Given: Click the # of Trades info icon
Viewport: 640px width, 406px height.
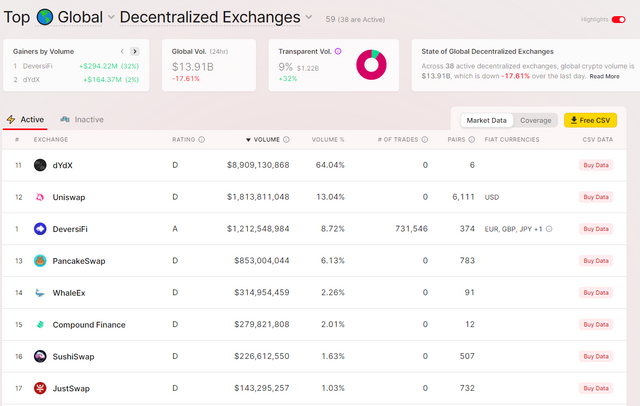Looking at the screenshot, I should (424, 140).
